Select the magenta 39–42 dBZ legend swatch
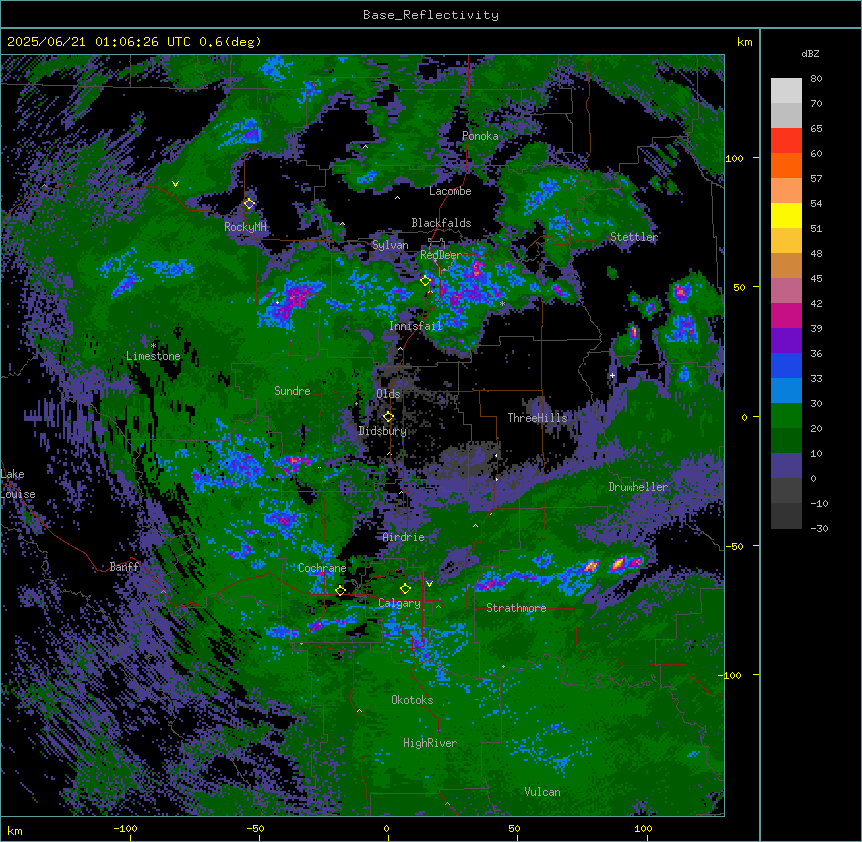 tap(786, 315)
